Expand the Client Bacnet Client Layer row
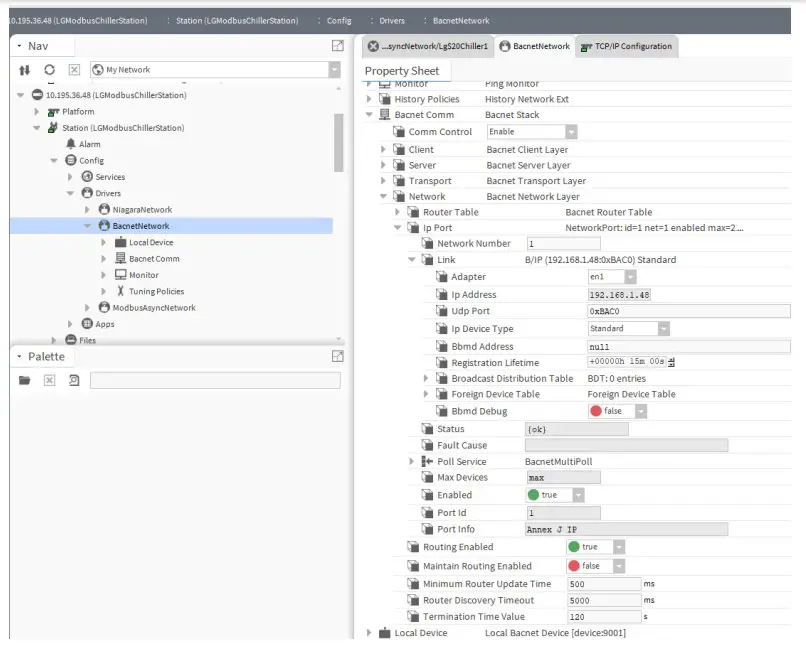This screenshot has width=806, height=656. 383,150
